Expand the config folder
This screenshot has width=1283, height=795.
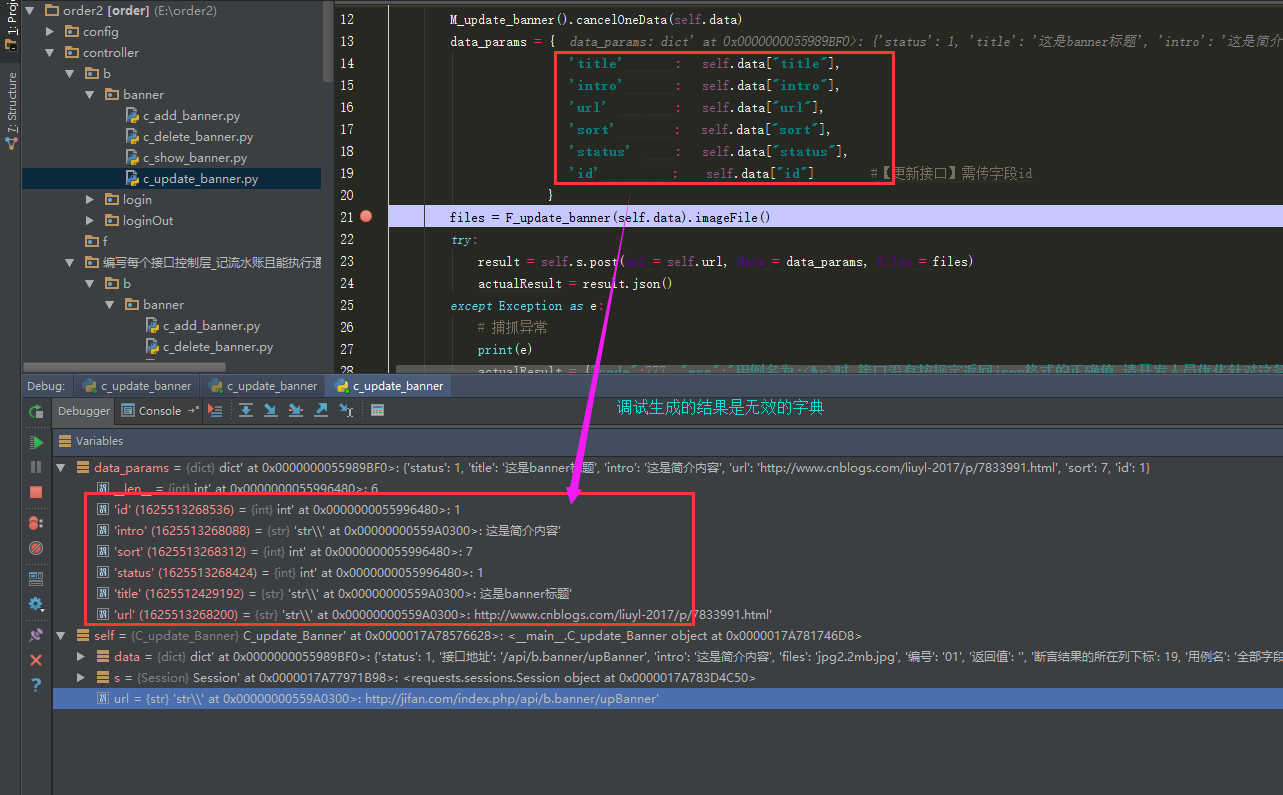50,32
